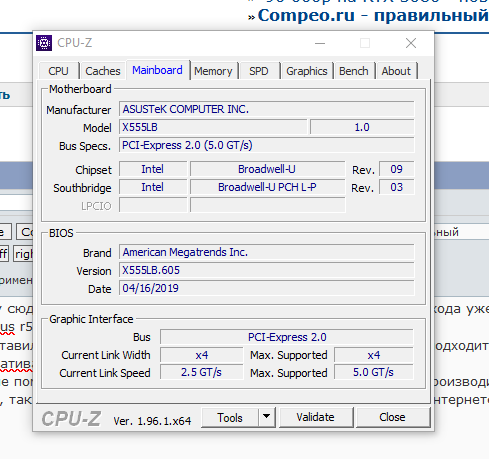Click the BIOS Date 04/16/2019

[x=267, y=288]
